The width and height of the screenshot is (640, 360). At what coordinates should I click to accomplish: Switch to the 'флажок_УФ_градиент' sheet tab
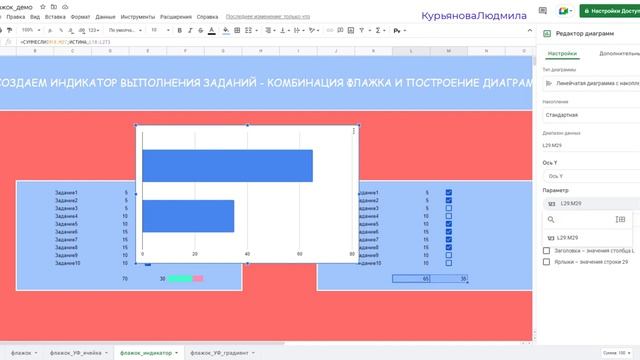point(219,353)
